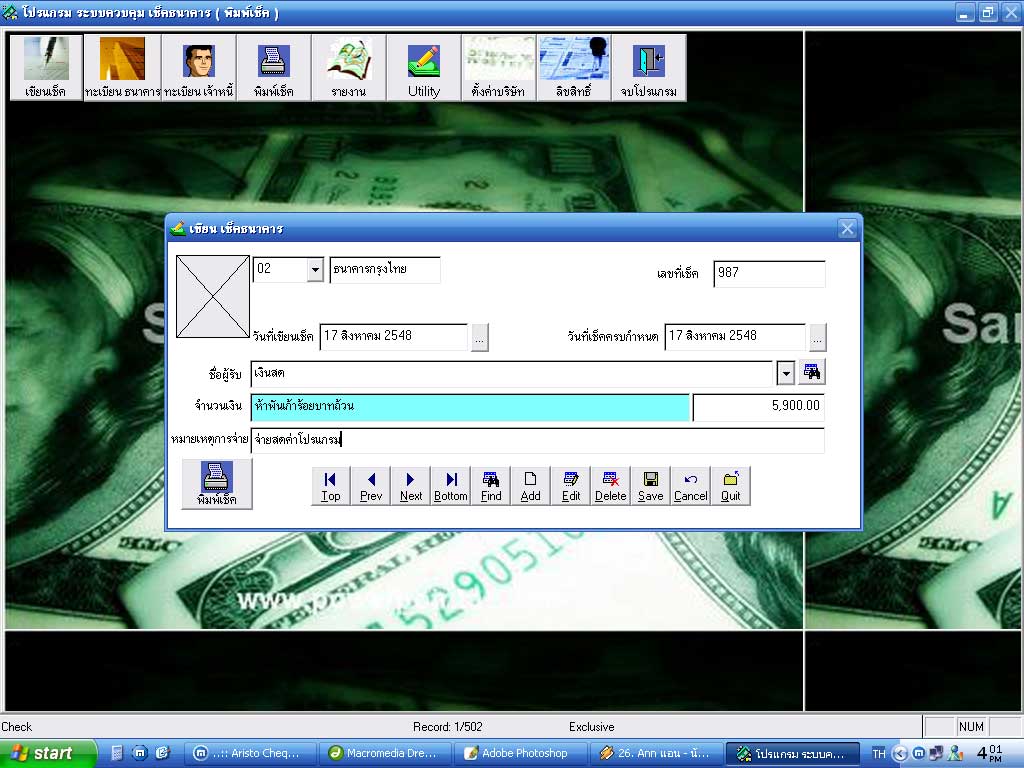Click the รายงาน (reports) toolbar icon

(x=348, y=67)
